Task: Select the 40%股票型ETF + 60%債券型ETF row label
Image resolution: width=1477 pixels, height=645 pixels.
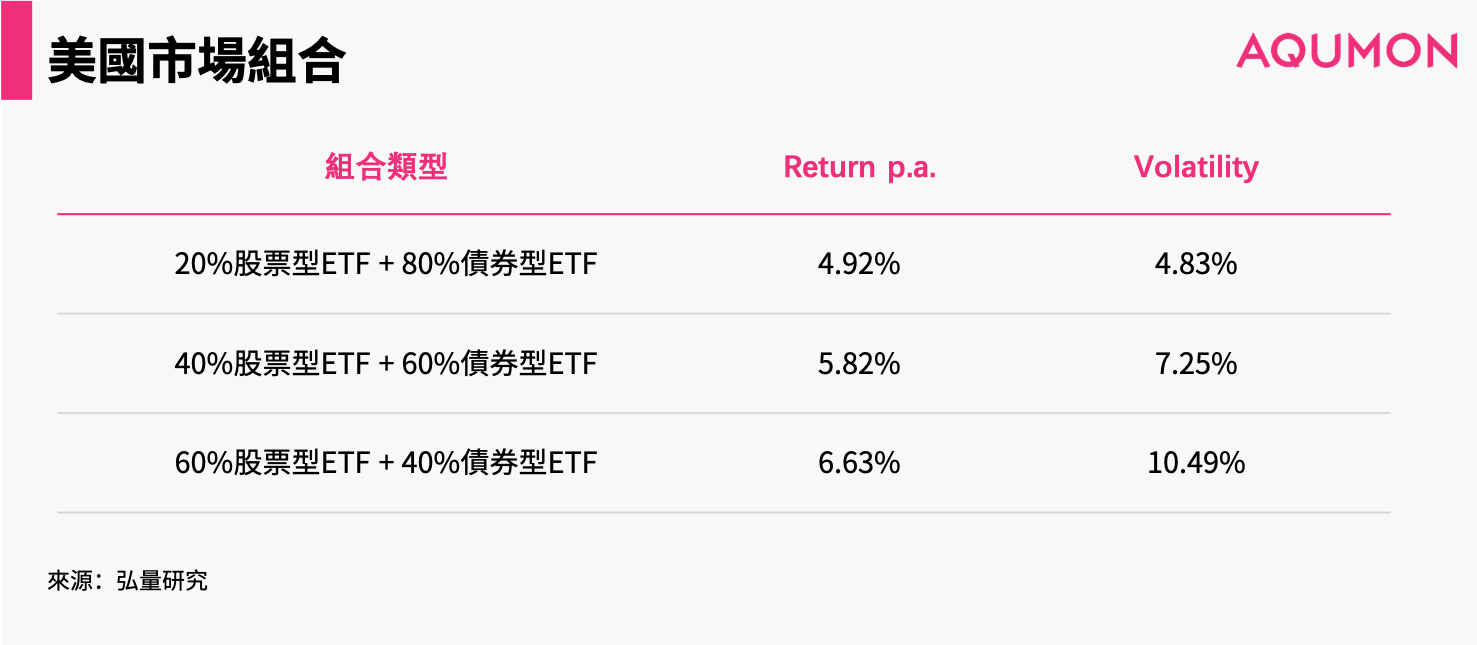Action: pyautogui.click(x=386, y=363)
